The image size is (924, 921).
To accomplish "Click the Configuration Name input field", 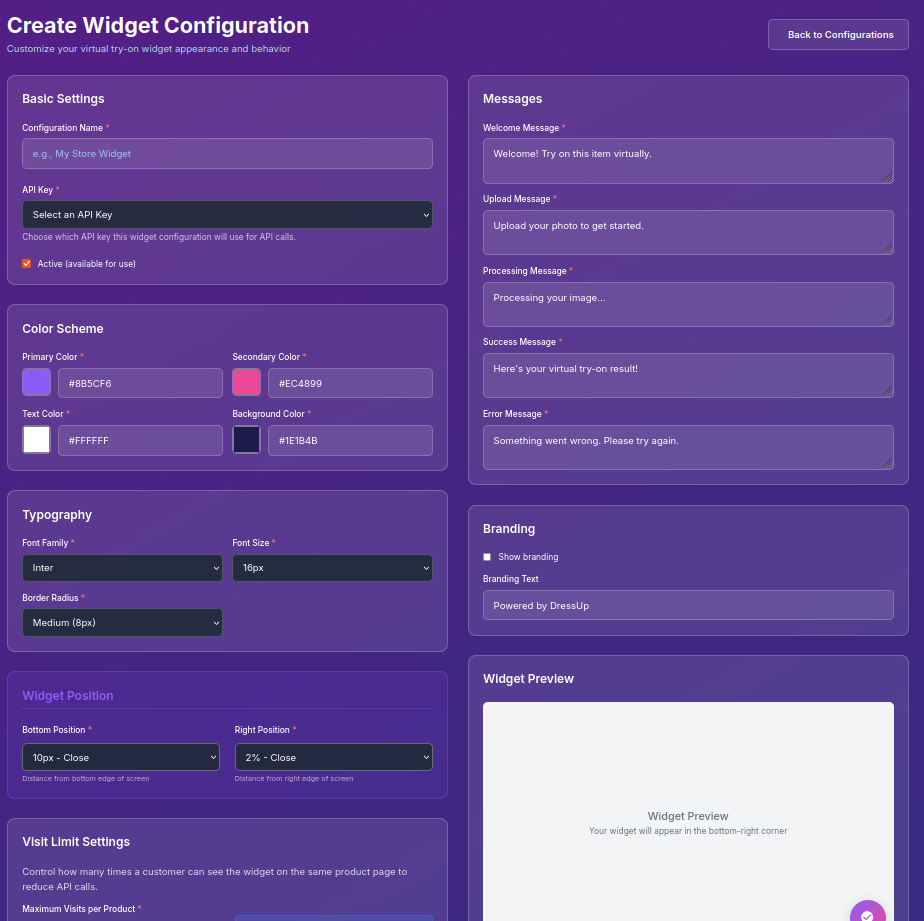I will pyautogui.click(x=227, y=153).
